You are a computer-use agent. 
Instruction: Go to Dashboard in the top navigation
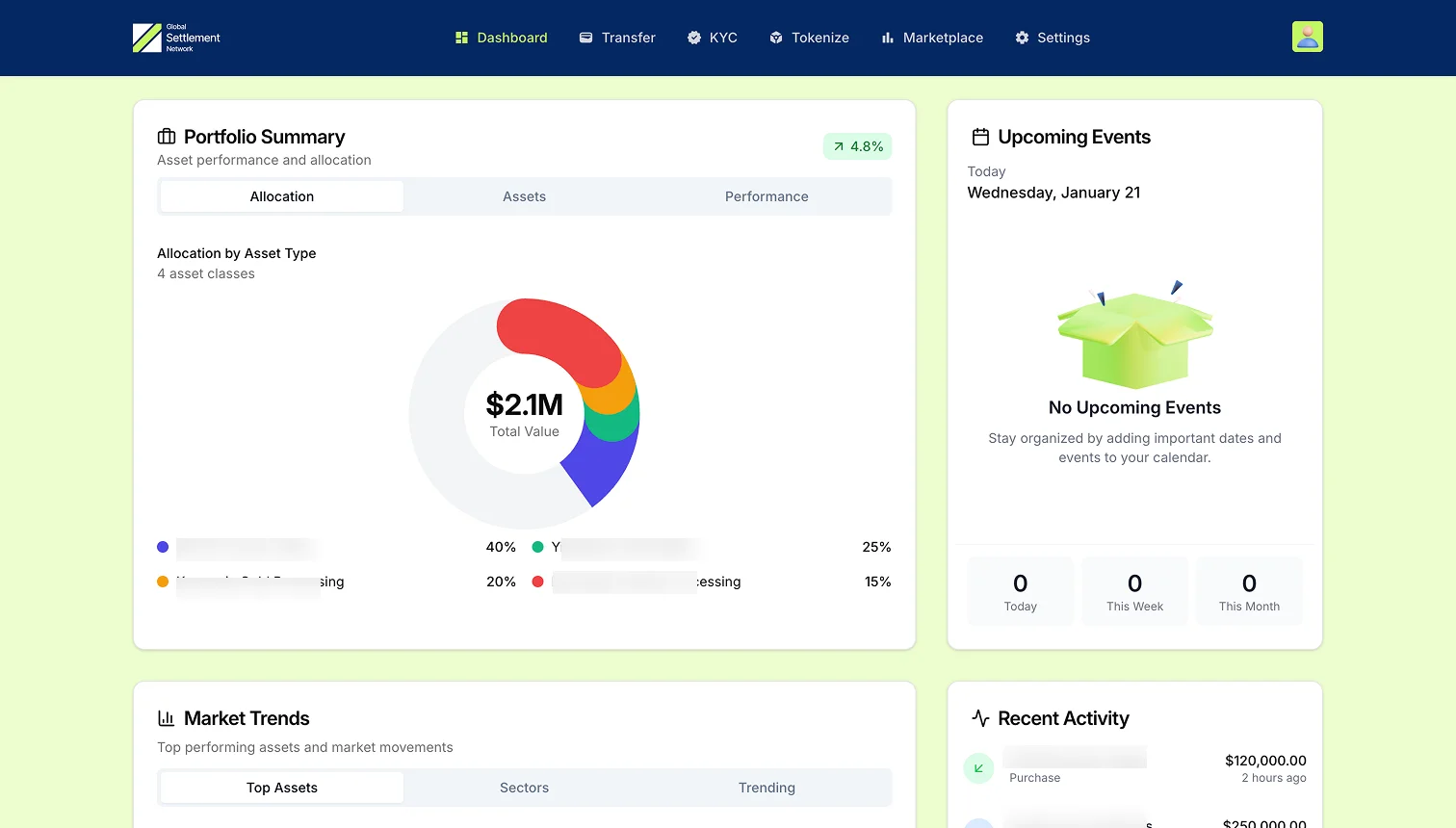click(501, 38)
